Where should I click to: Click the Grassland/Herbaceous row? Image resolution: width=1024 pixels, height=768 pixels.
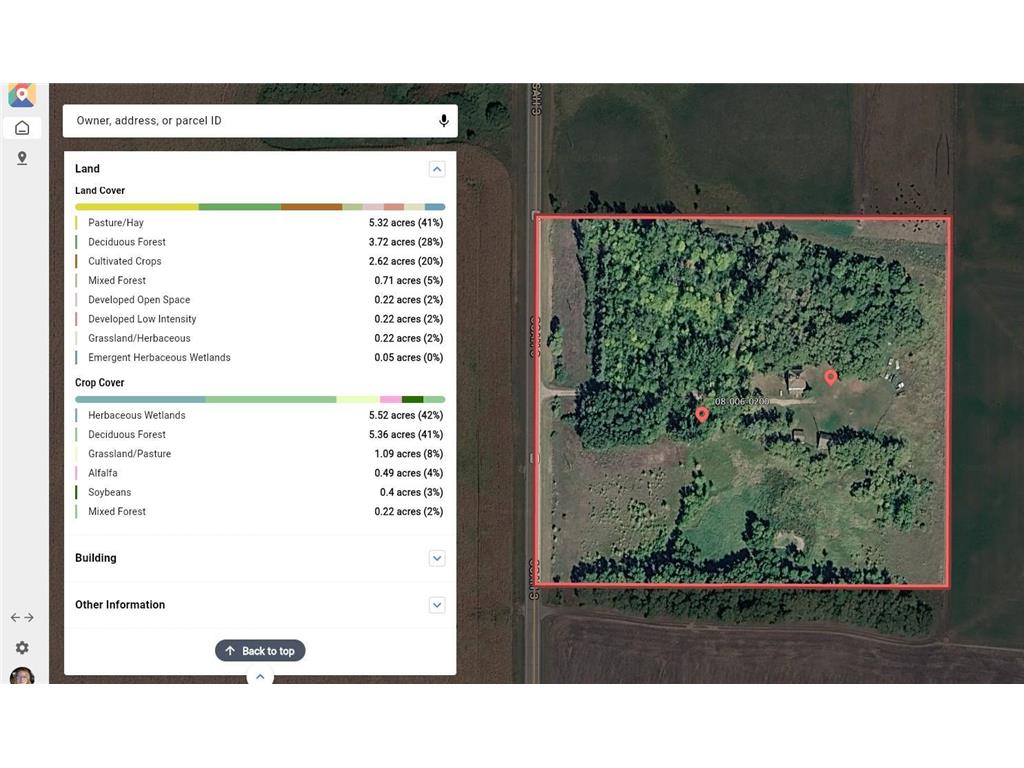pyautogui.click(x=259, y=338)
